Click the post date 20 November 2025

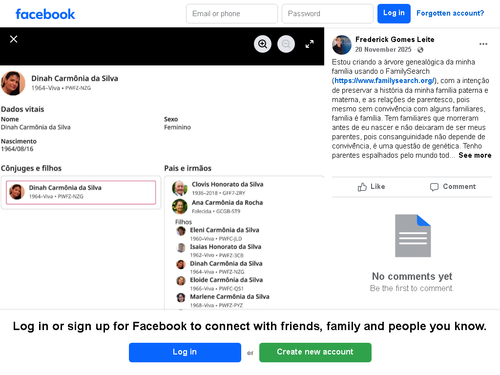383,49
